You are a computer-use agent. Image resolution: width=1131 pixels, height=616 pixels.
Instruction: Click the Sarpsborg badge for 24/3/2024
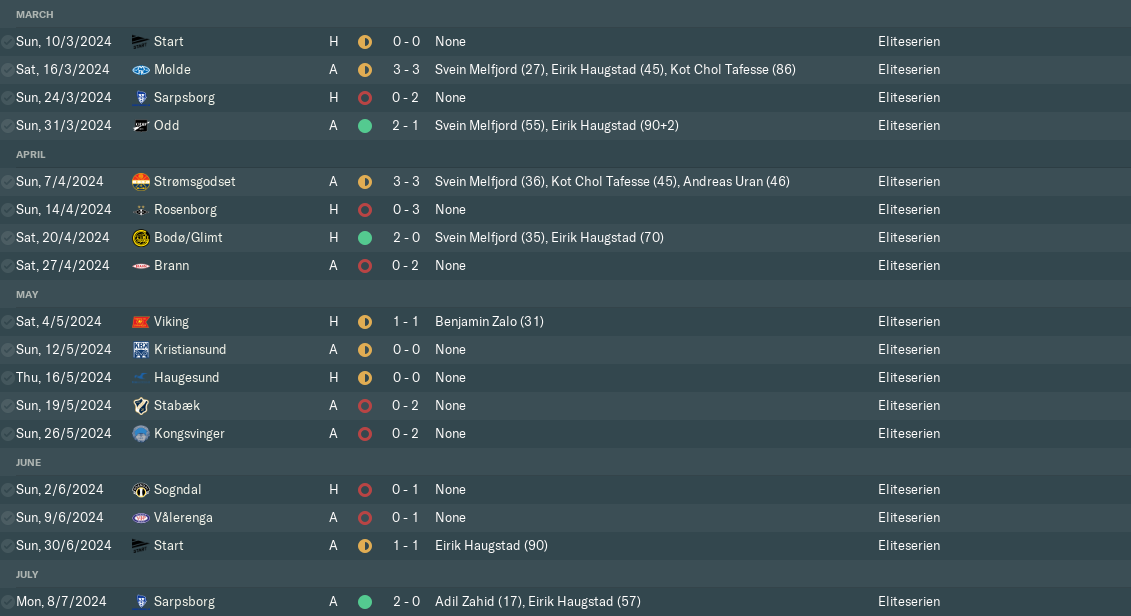click(x=141, y=98)
